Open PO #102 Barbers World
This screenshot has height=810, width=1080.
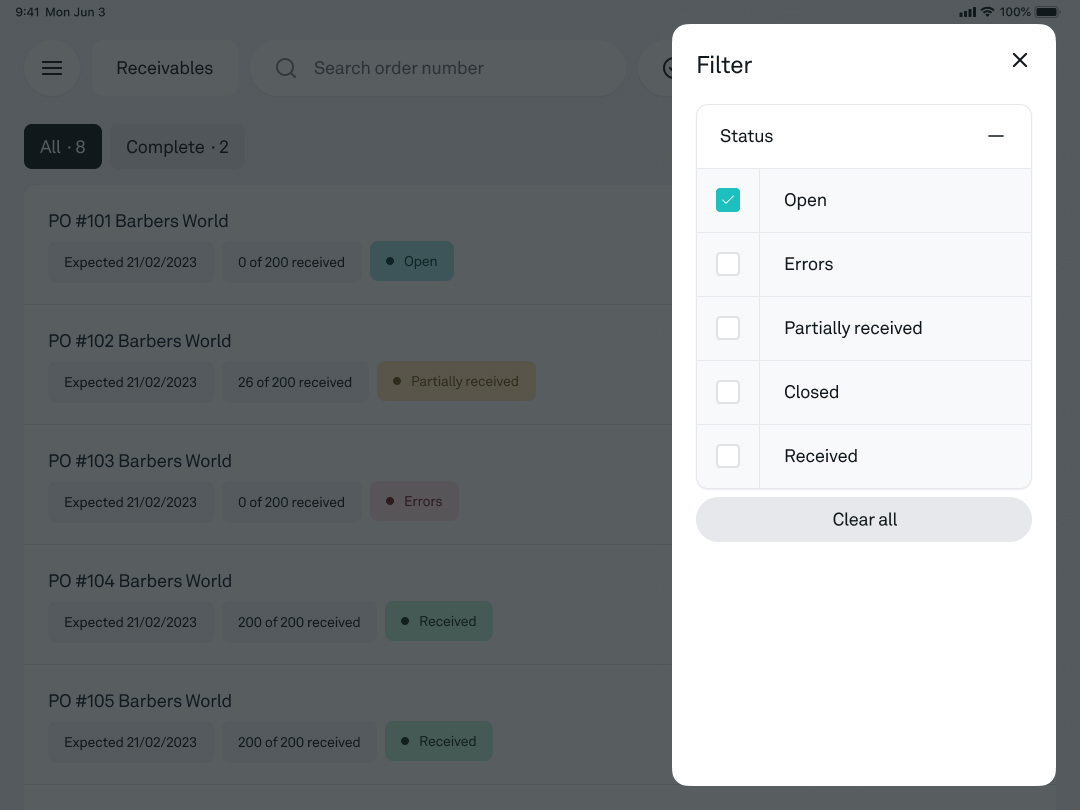coord(348,365)
